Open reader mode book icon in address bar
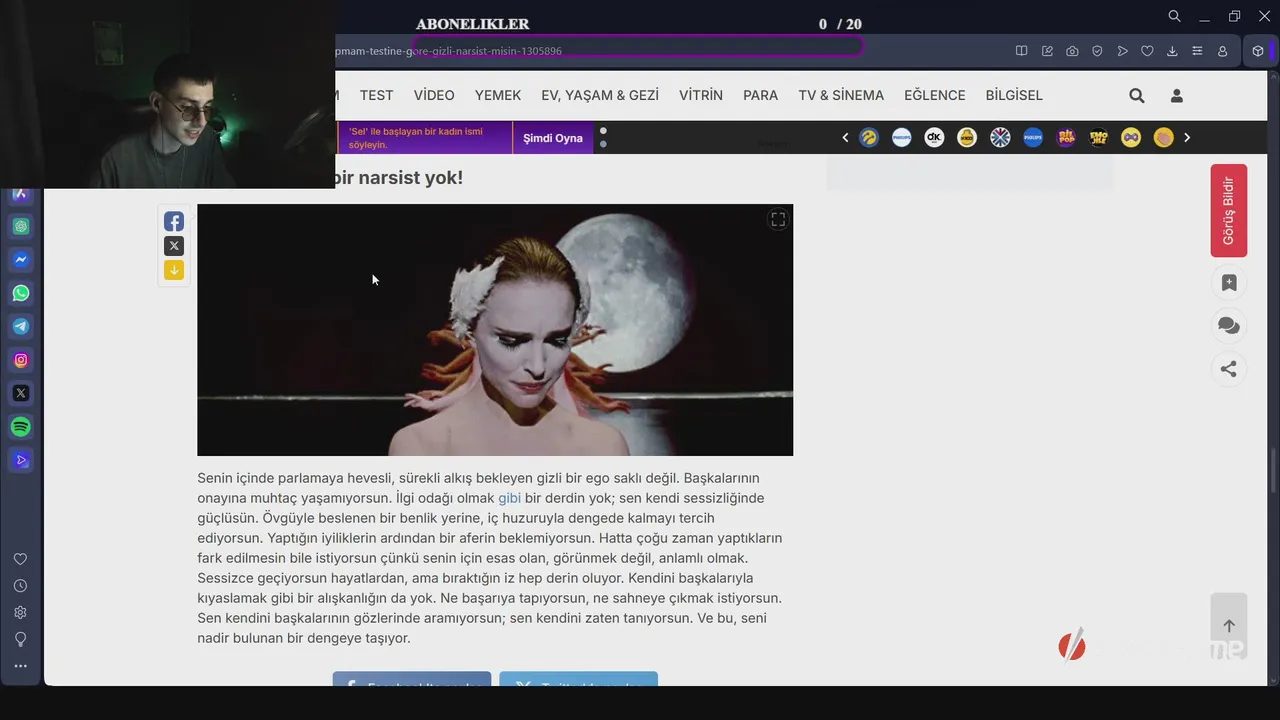This screenshot has width=1280, height=720. coord(1021,51)
